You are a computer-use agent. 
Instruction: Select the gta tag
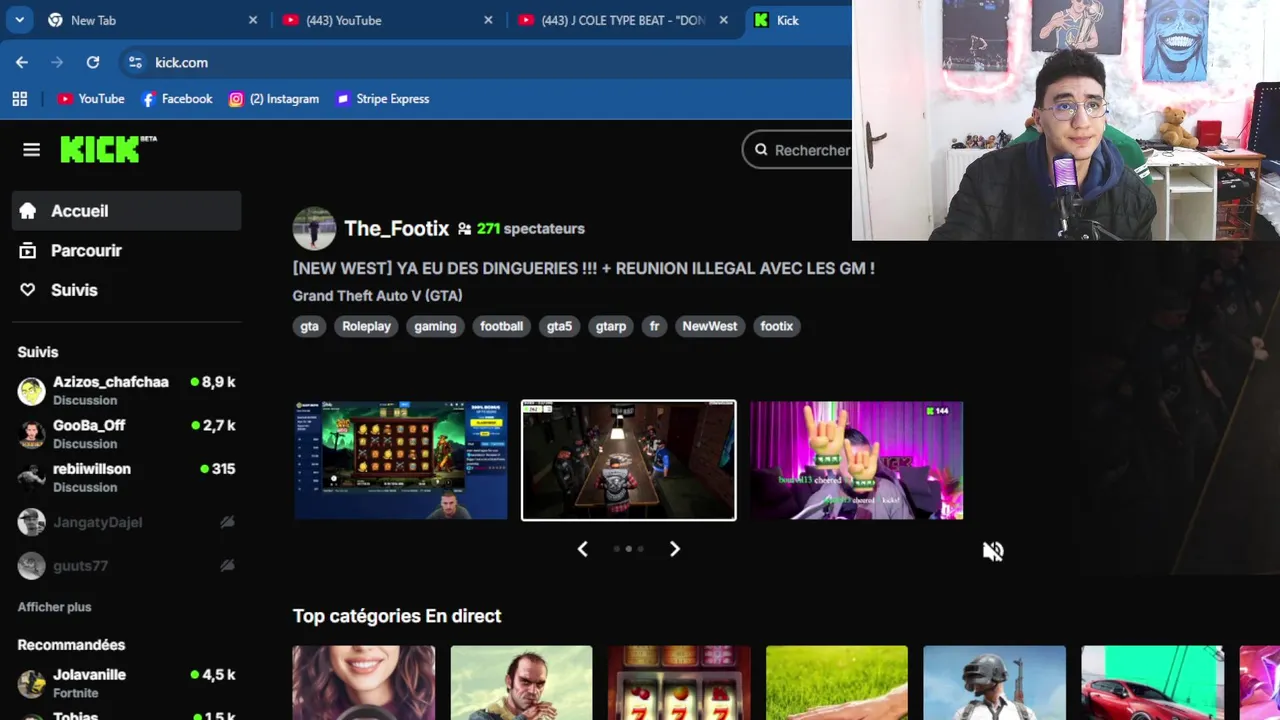[x=309, y=326]
